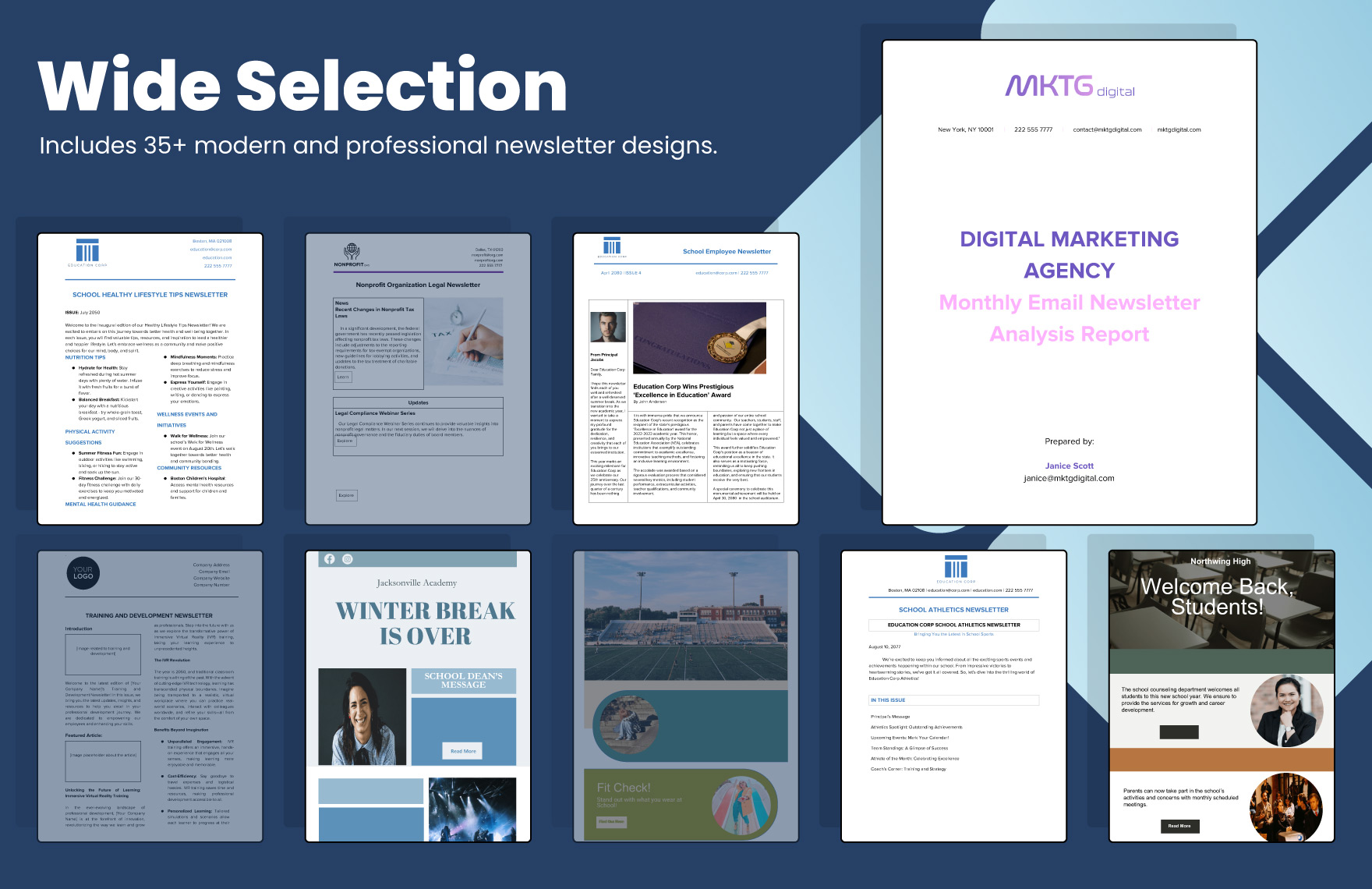Click the Learn button in Nonprofit newsletter
The width and height of the screenshot is (1372, 889).
click(343, 377)
